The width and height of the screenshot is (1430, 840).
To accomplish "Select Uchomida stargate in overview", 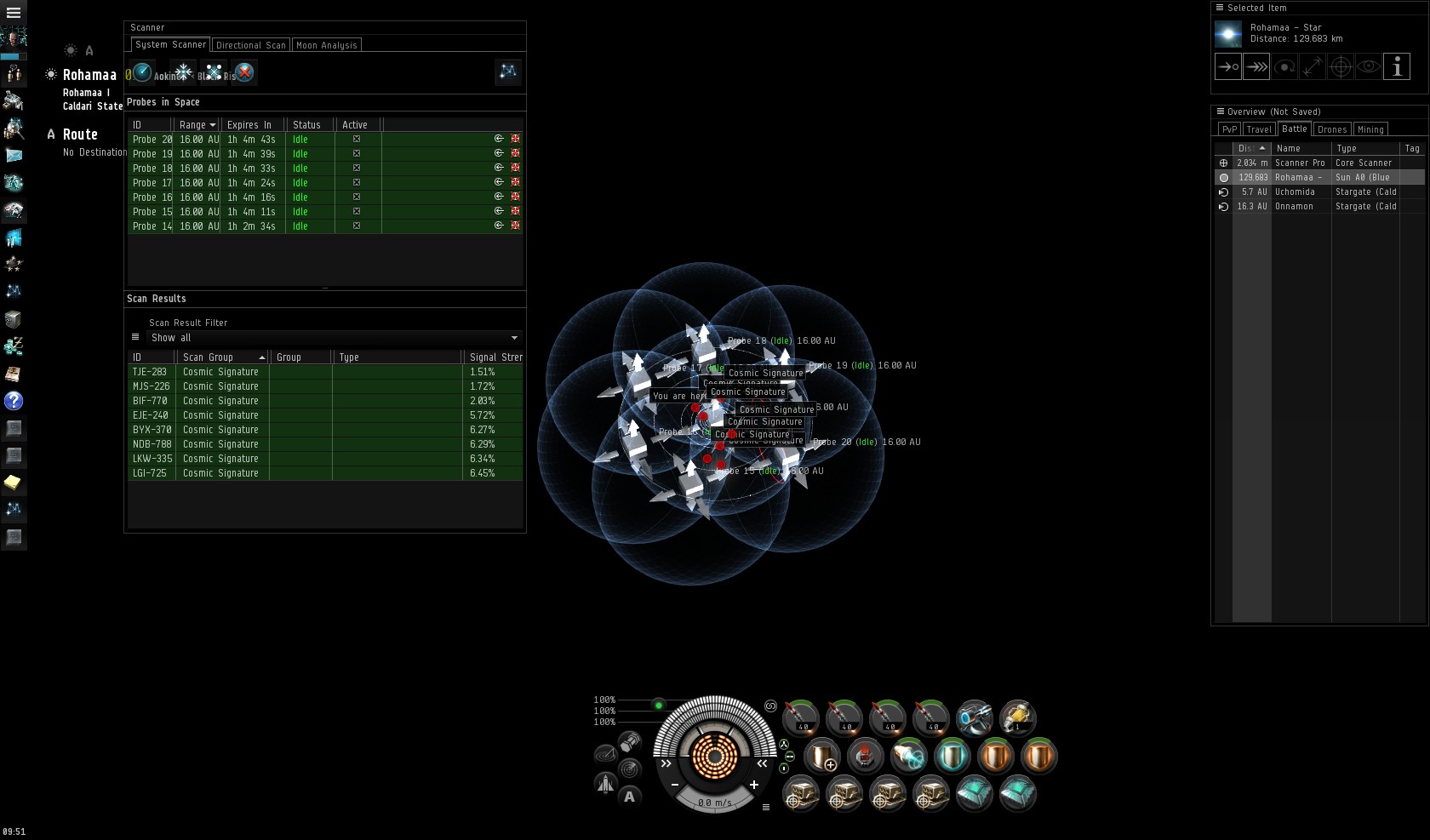I will click(x=1318, y=191).
